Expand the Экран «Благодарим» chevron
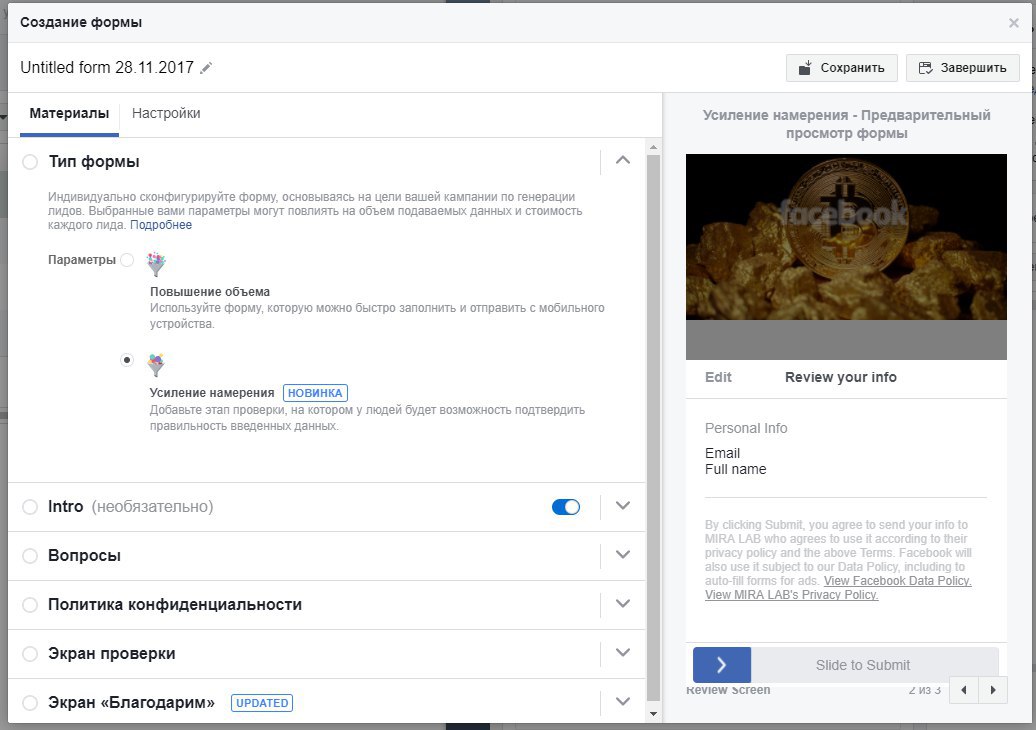 tap(622, 702)
